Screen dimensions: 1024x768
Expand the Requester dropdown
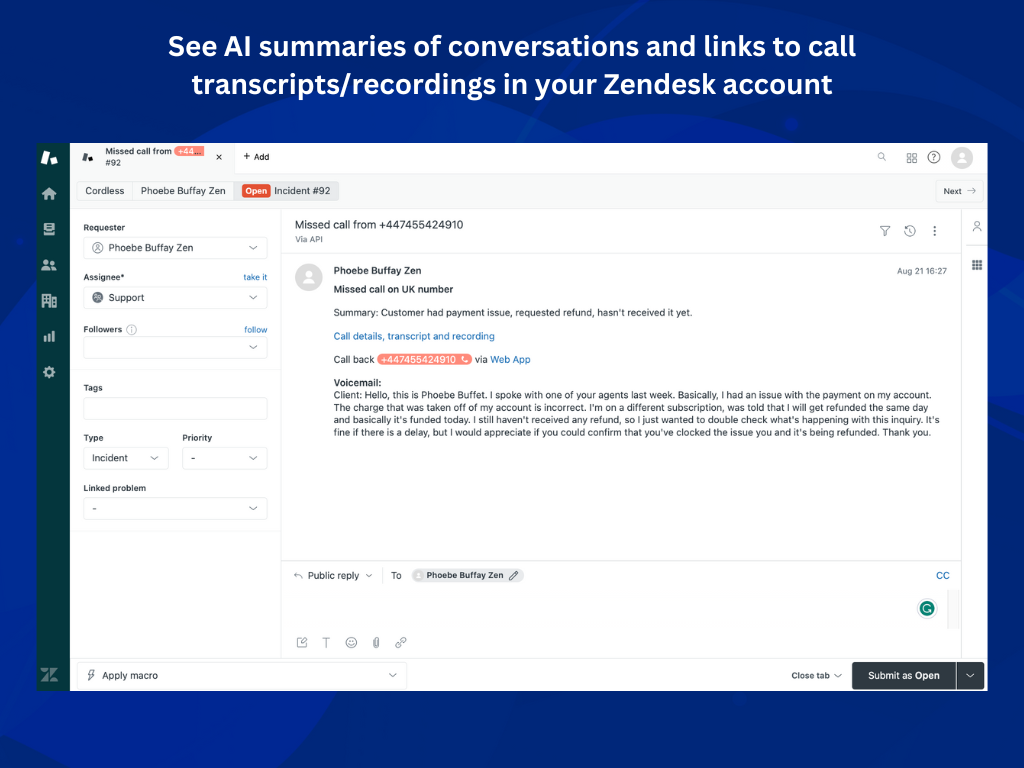tap(253, 248)
